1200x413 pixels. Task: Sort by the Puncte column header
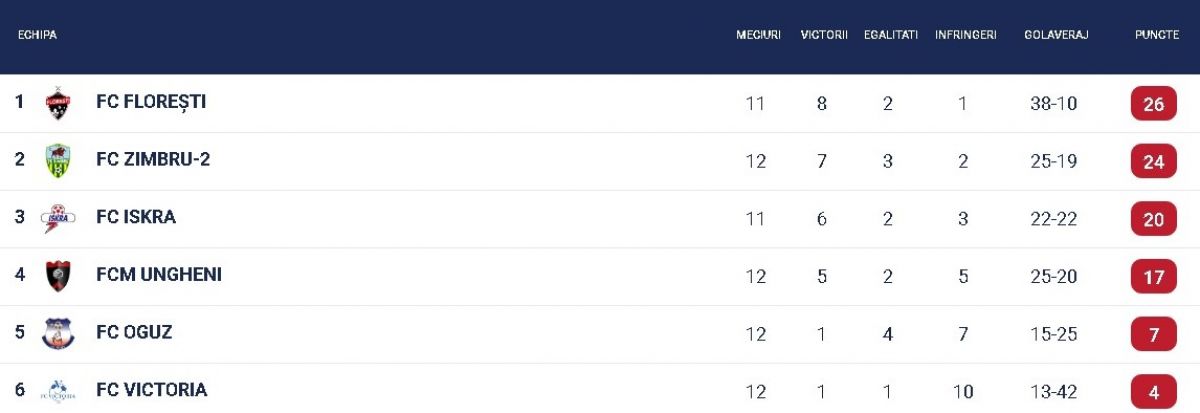coord(1156,35)
